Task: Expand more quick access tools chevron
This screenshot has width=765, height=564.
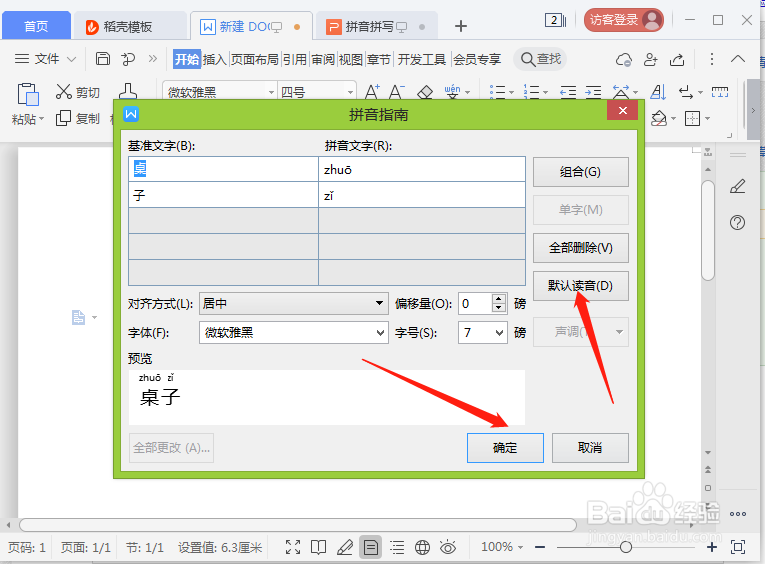Action: 153,59
